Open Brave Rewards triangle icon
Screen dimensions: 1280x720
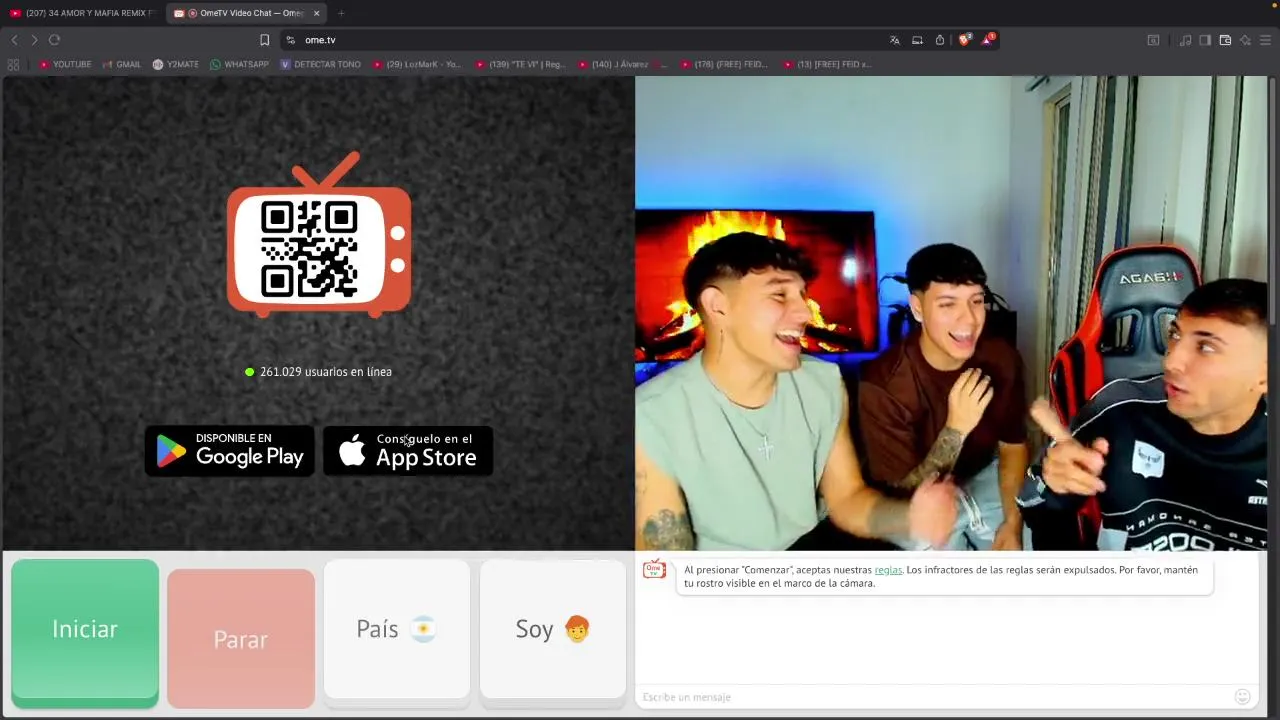[x=988, y=40]
